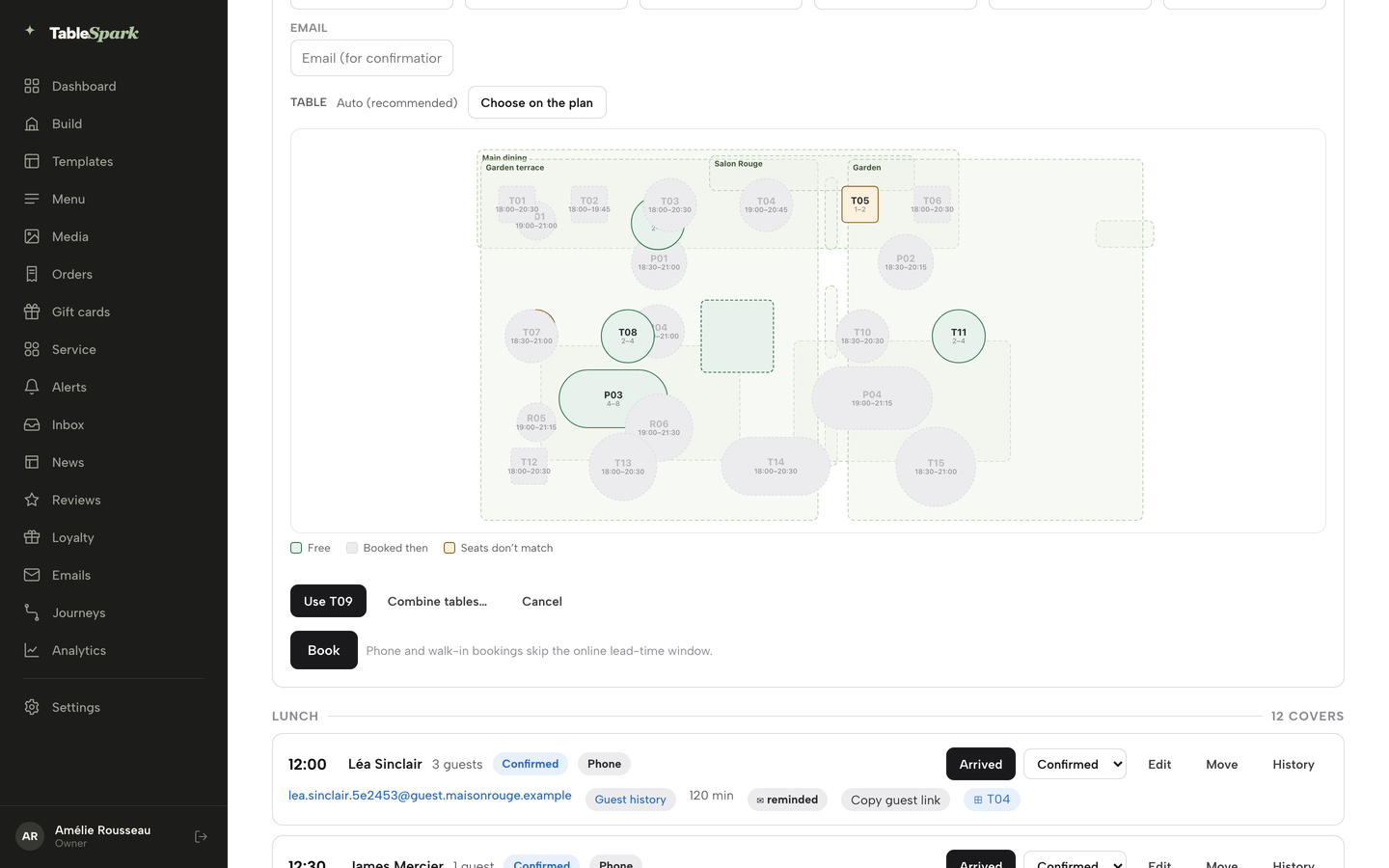
Task: Open the Templates layout icon
Action: pos(32,161)
